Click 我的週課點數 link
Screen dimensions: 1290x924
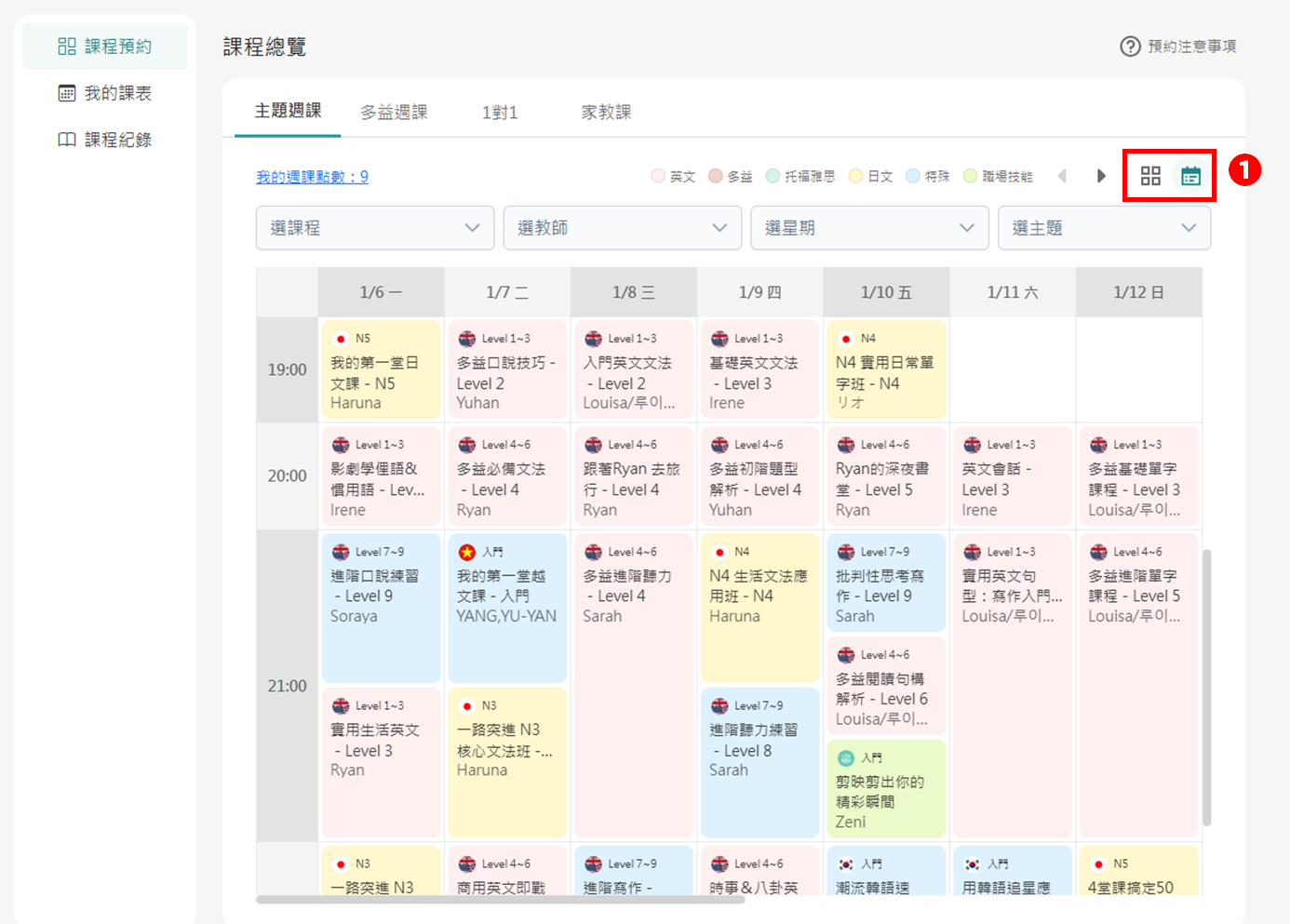312,177
